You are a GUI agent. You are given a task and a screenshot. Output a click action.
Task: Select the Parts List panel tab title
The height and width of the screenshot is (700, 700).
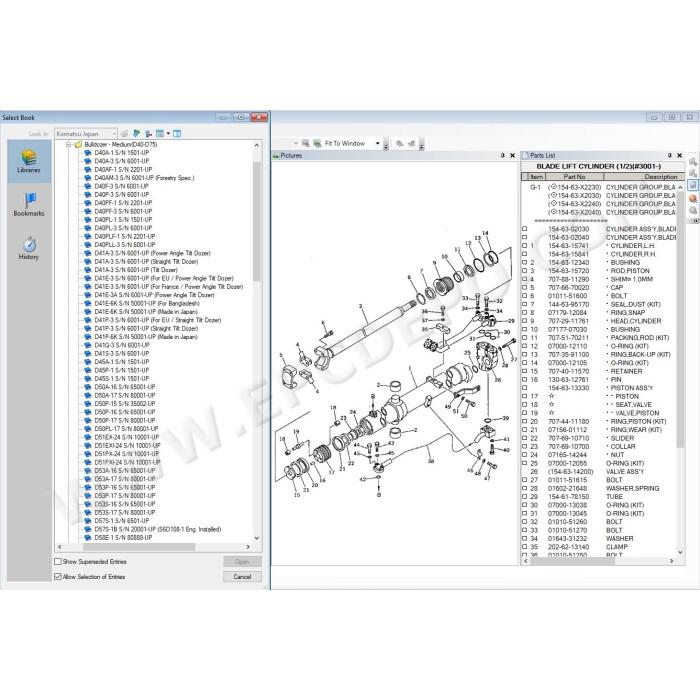(542, 155)
